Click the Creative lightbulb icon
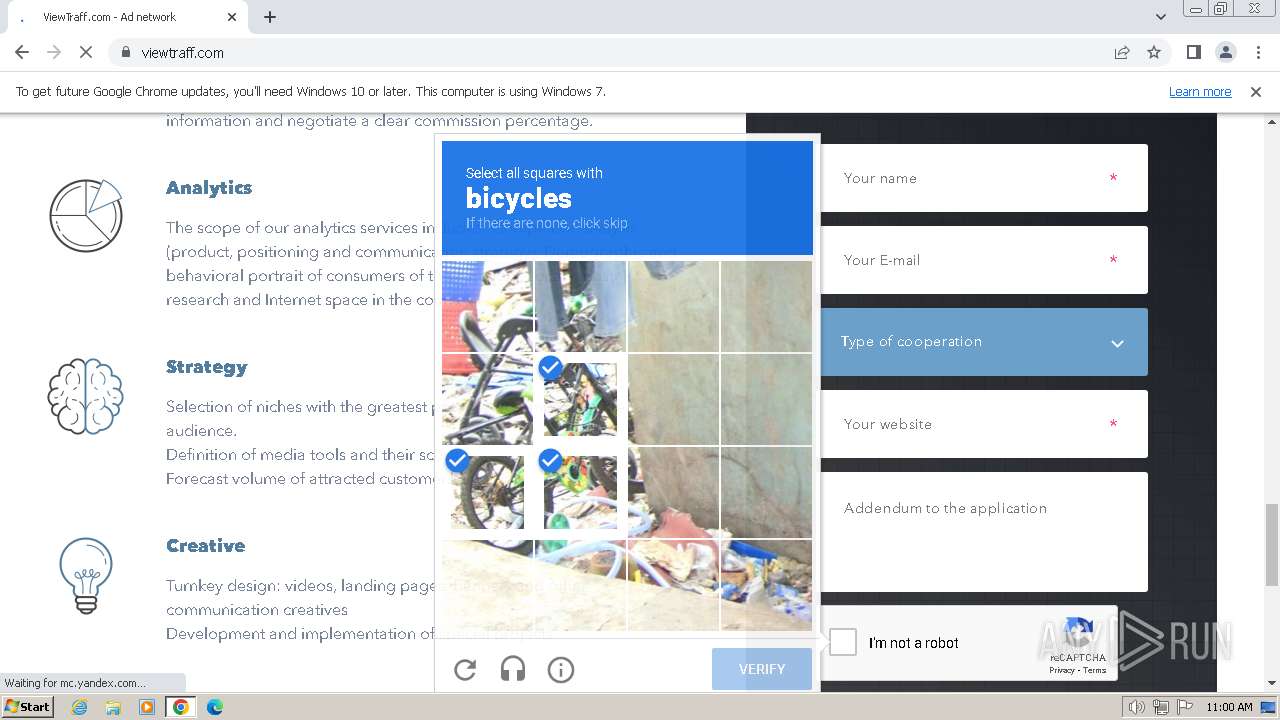1280x720 pixels. pyautogui.click(x=86, y=575)
